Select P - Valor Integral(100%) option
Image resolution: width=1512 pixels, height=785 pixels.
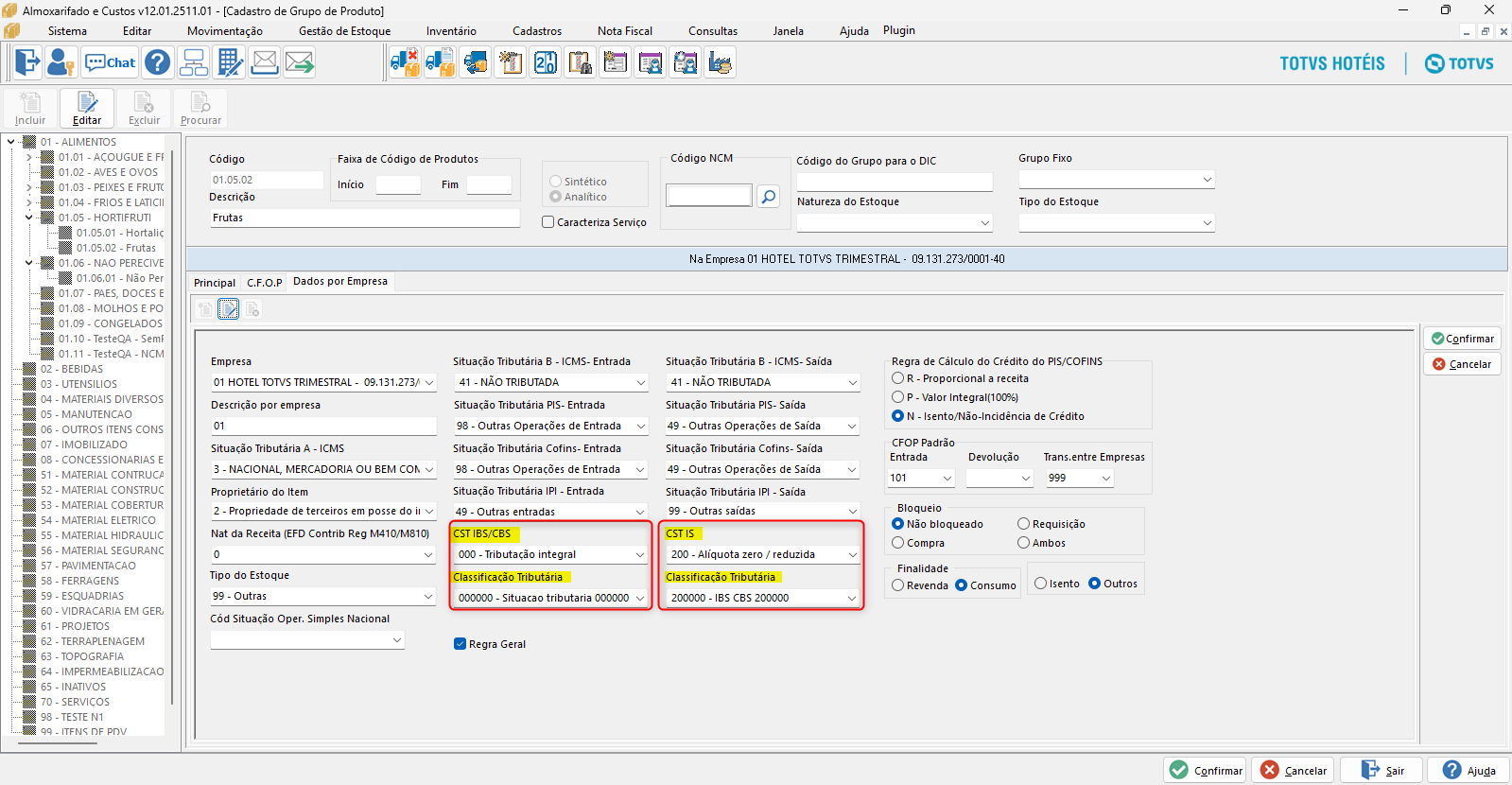click(897, 397)
